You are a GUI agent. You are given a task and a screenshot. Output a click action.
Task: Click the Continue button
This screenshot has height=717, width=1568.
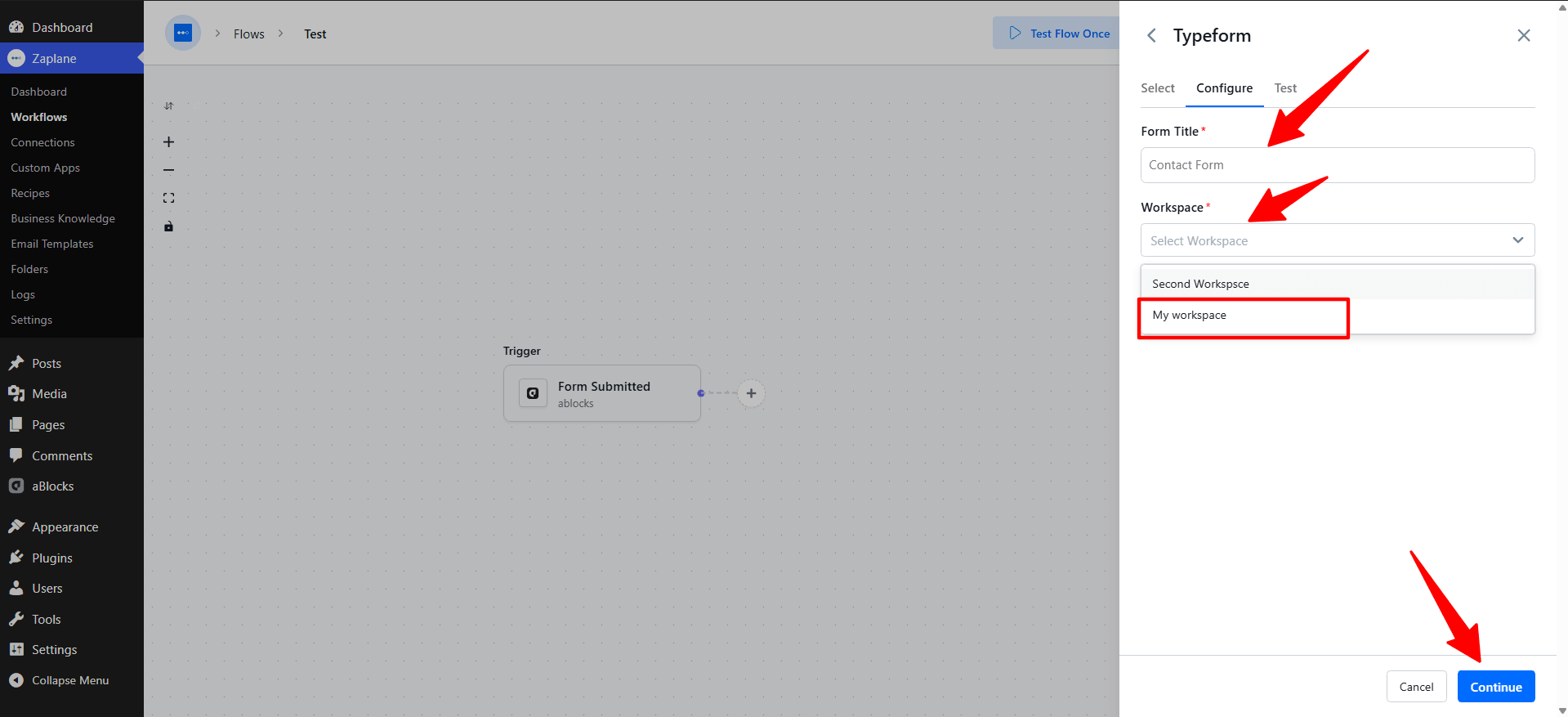point(1496,687)
